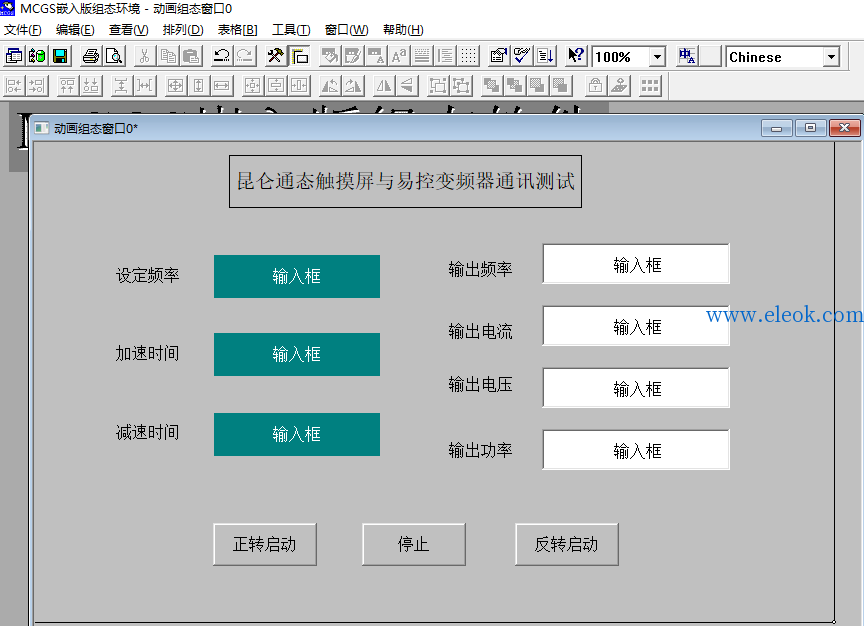The width and height of the screenshot is (864, 626).
Task: Open the toolbox hammer icon
Action: click(275, 56)
